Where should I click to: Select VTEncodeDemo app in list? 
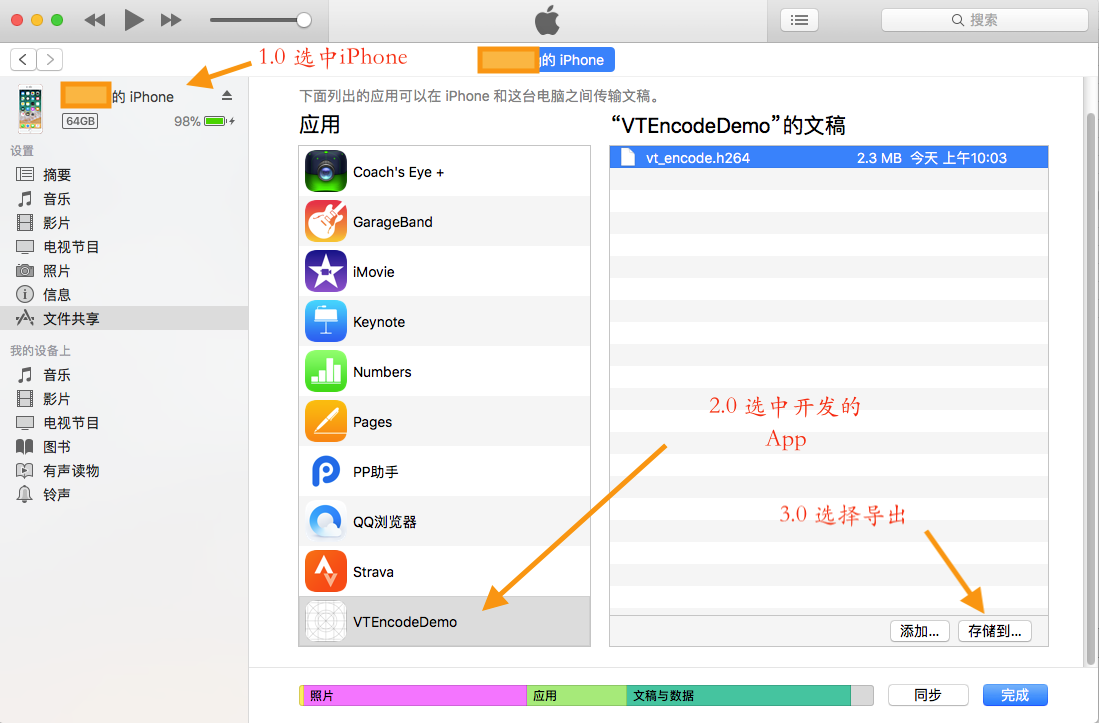coord(444,621)
